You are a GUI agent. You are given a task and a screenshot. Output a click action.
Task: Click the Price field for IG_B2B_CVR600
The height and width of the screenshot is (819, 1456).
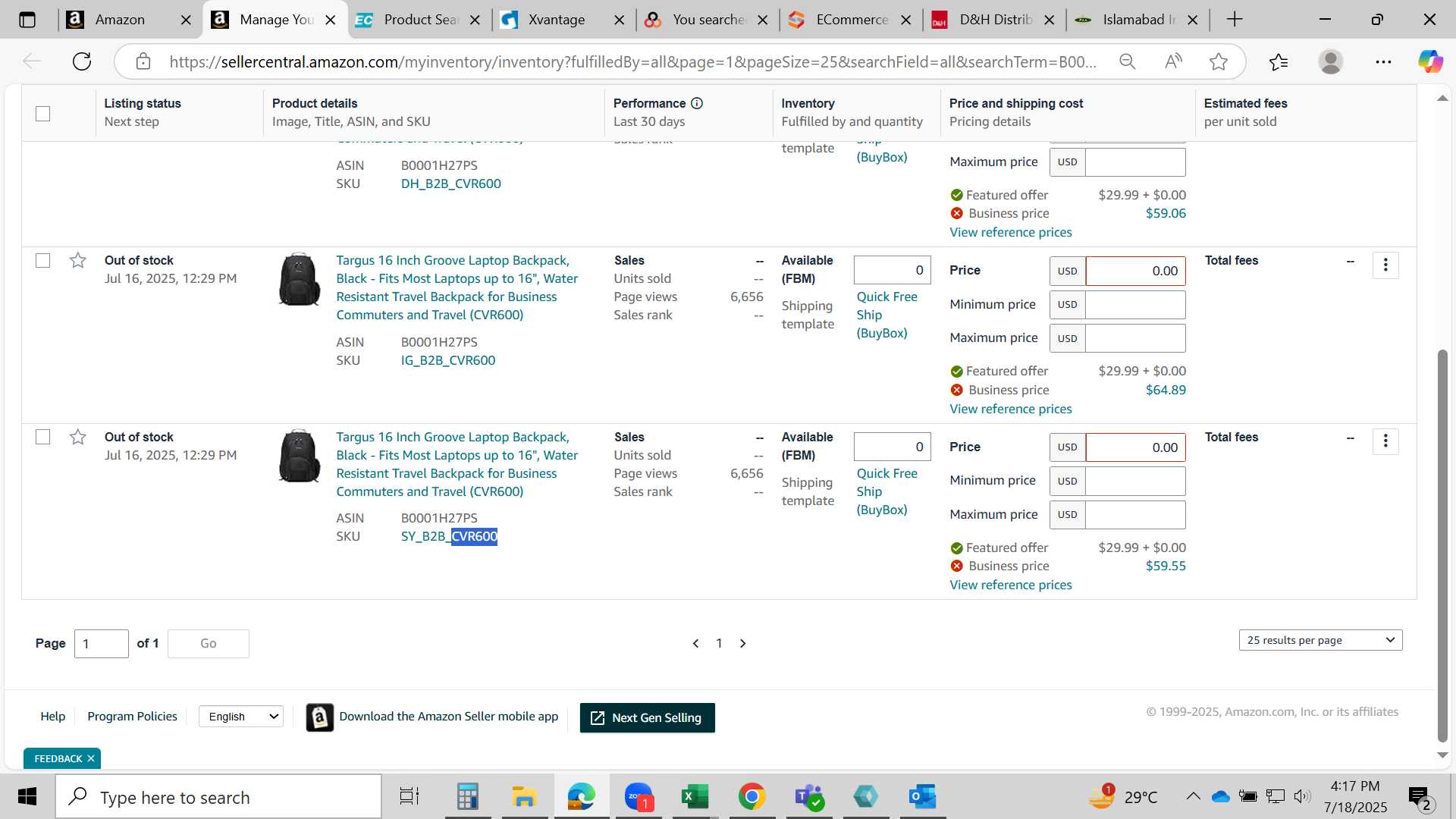click(x=1135, y=271)
